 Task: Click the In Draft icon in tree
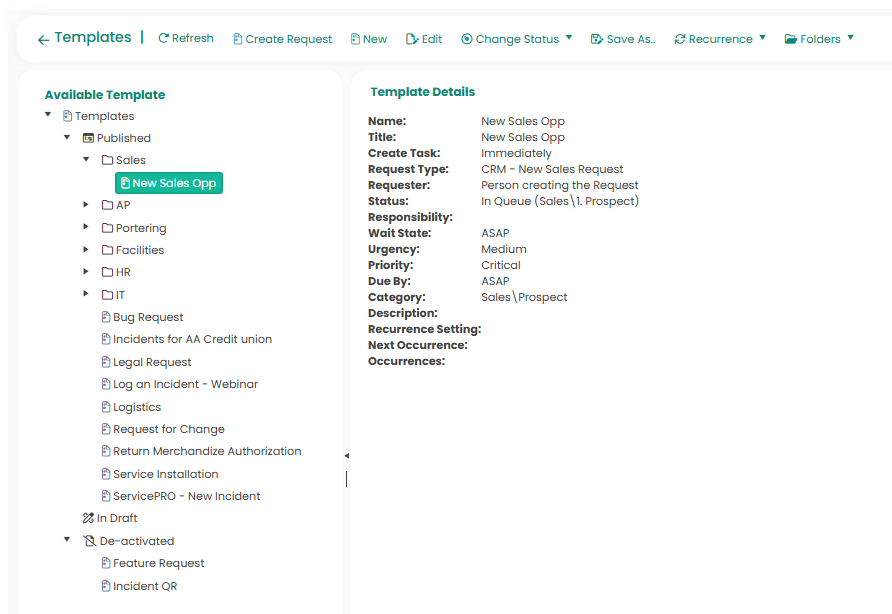click(88, 518)
